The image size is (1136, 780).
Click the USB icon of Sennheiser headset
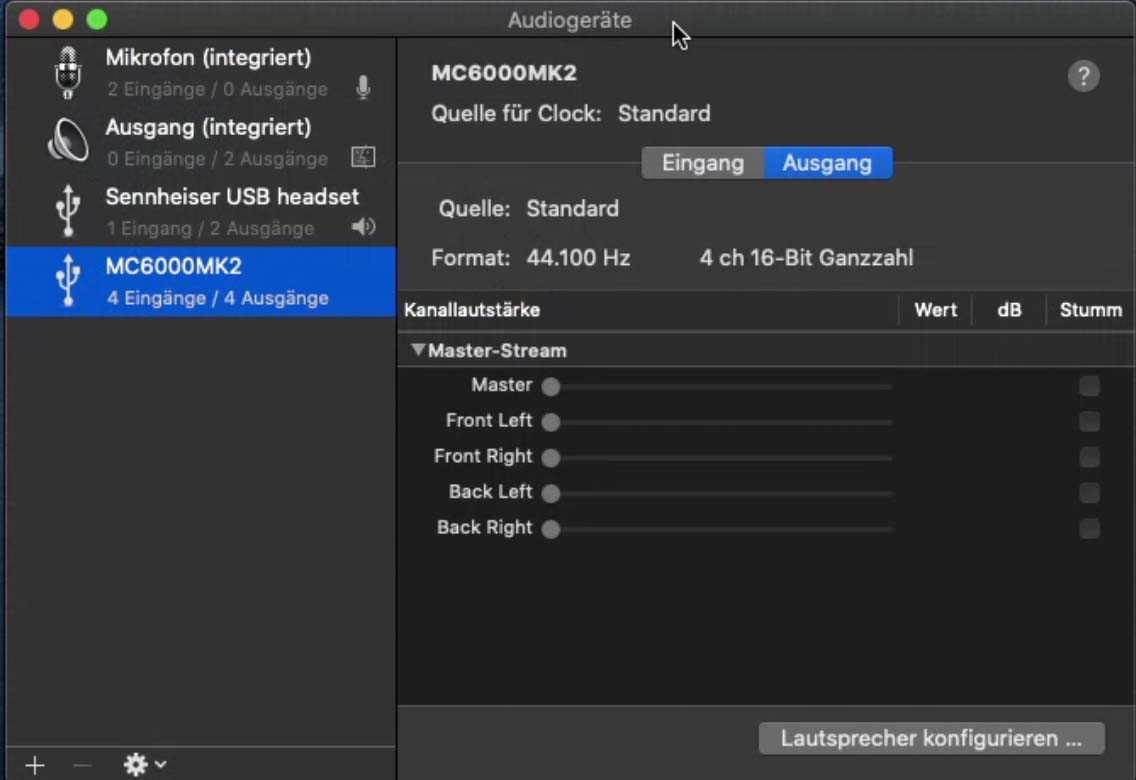tap(68, 211)
